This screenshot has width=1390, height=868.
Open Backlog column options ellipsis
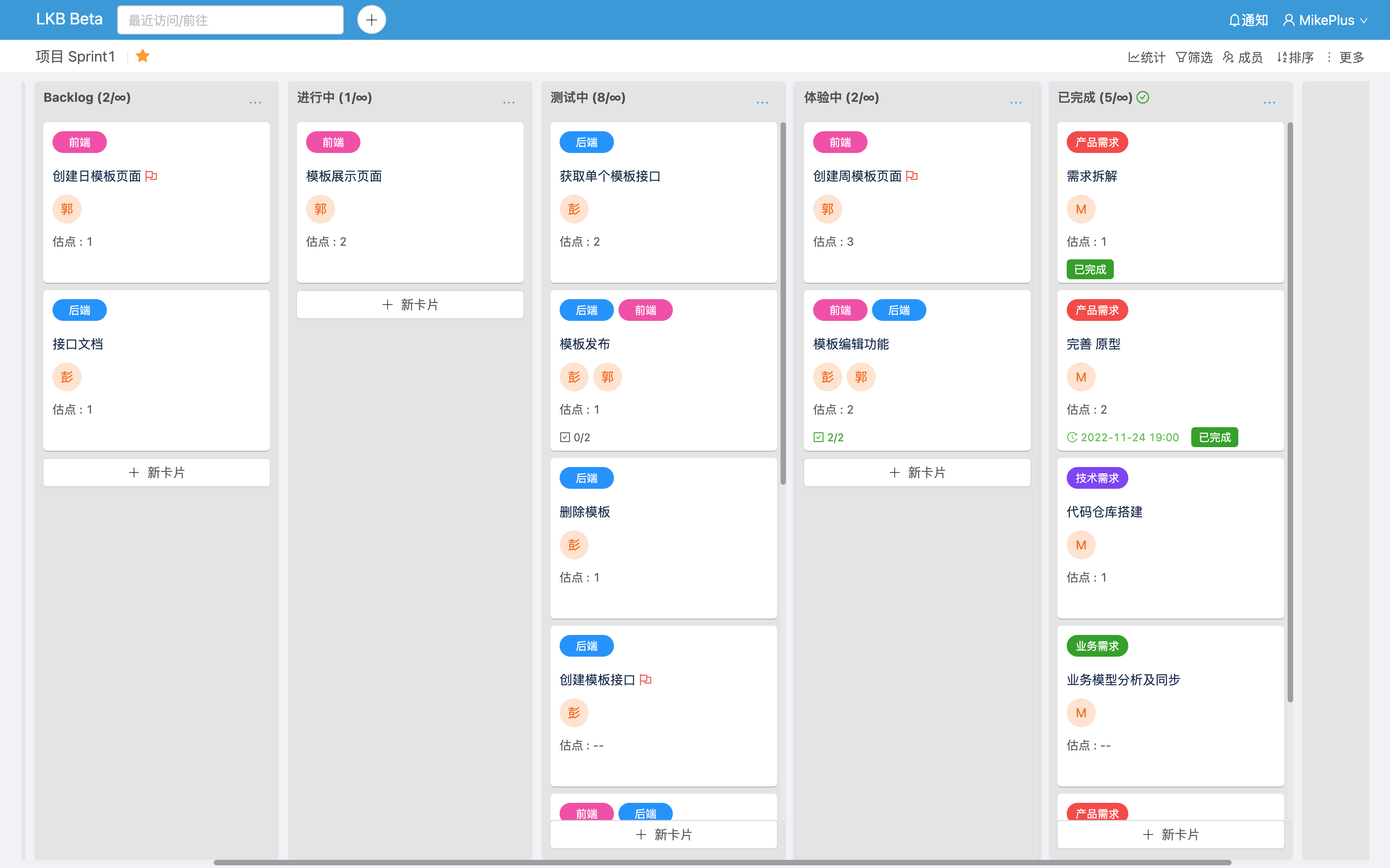[x=255, y=102]
